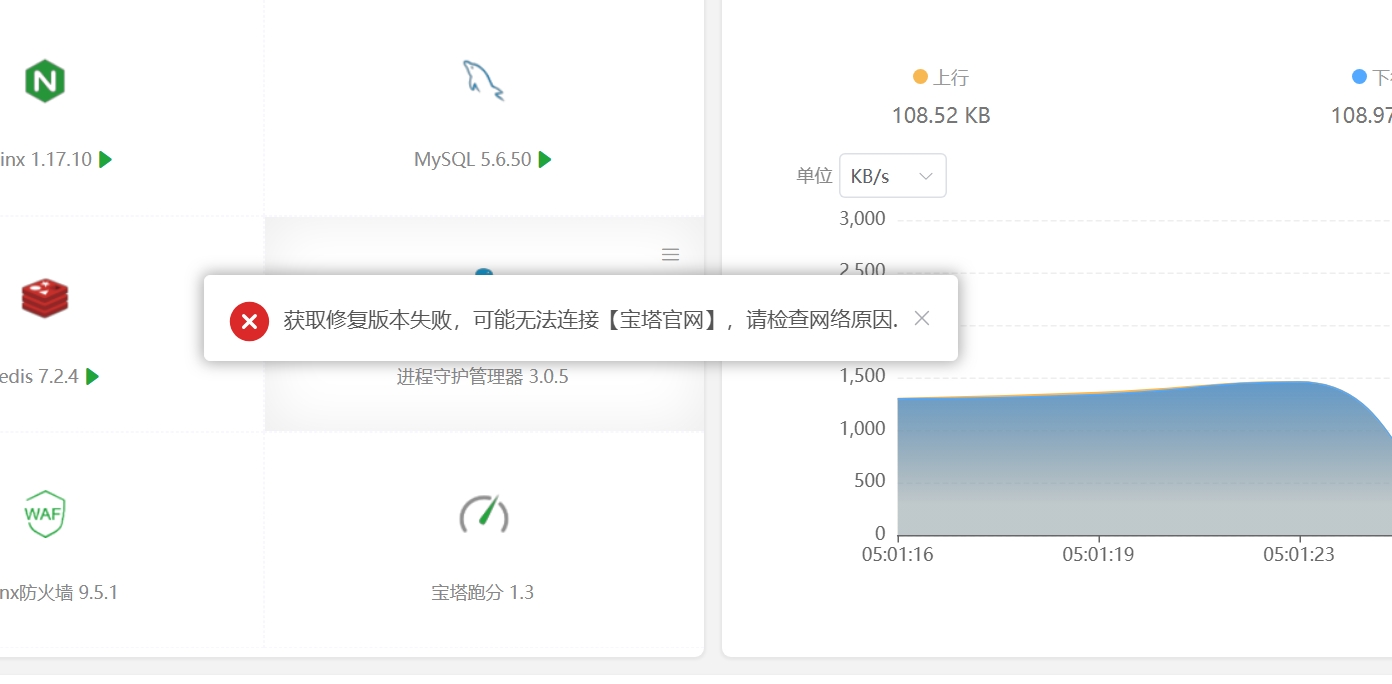Click the 500 y-axis label
1392x684 pixels.
tap(868, 480)
